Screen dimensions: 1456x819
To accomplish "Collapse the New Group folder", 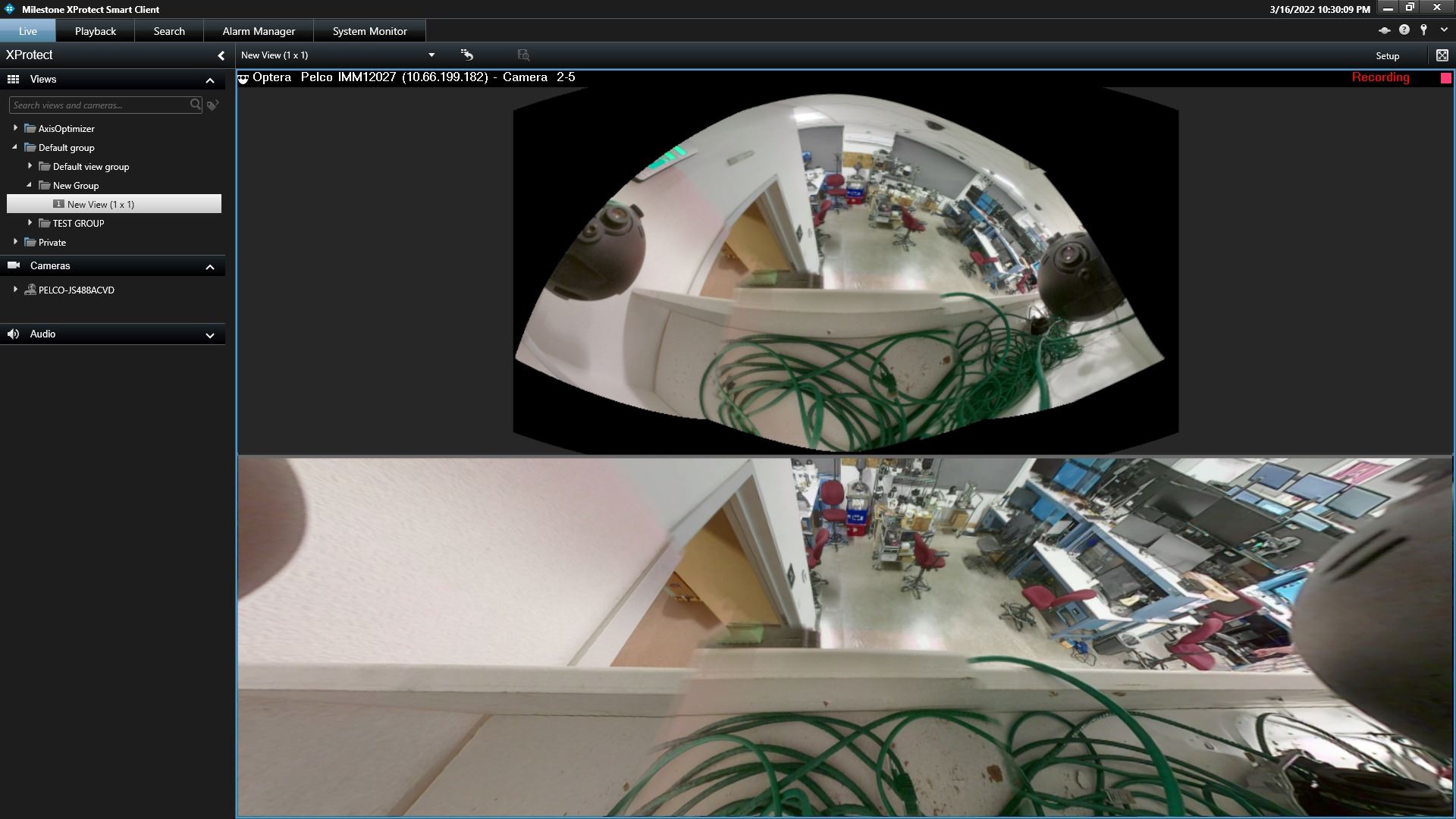I will [30, 185].
